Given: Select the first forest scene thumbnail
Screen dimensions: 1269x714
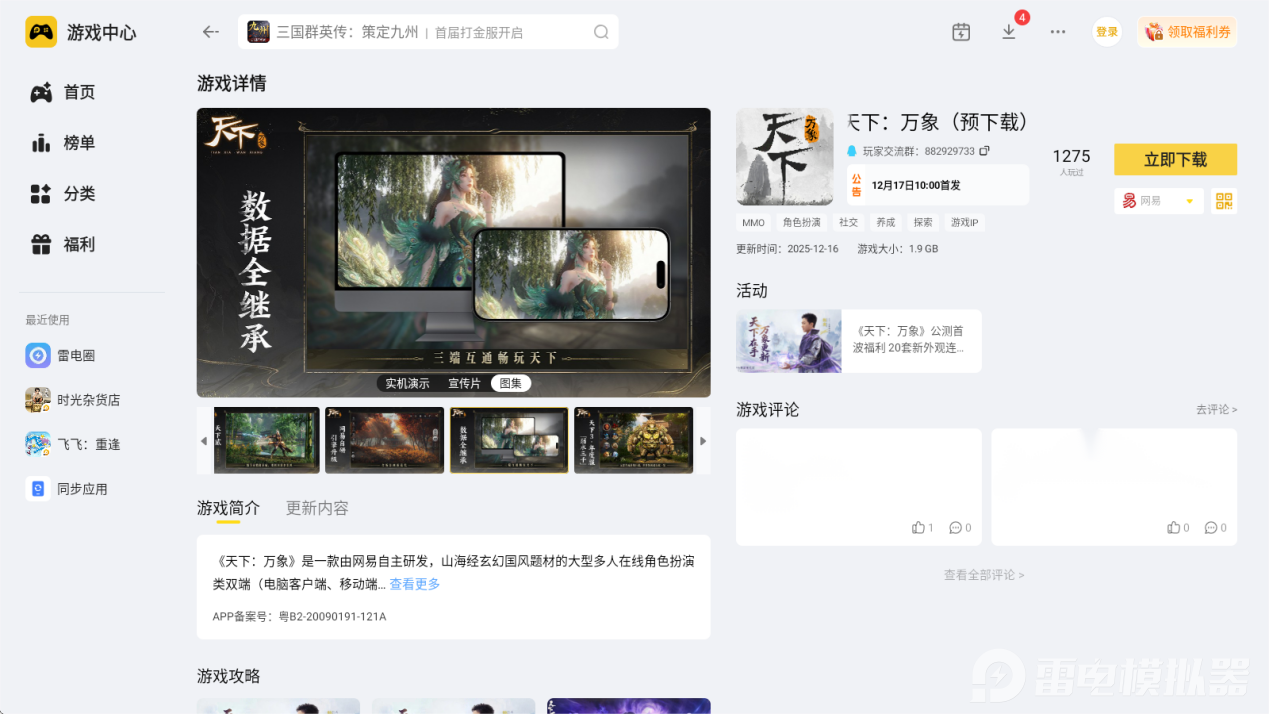Looking at the screenshot, I should coord(267,440).
